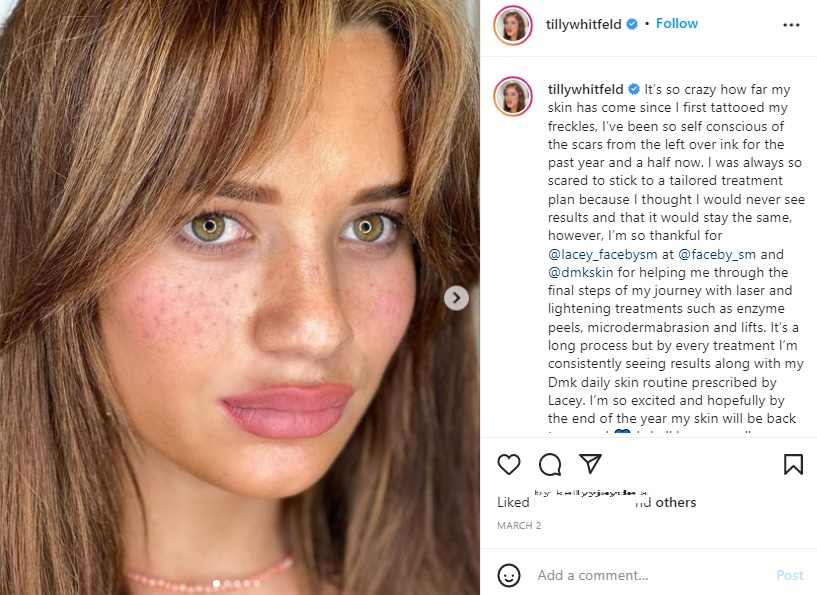View others who liked the post

[x=676, y=502]
